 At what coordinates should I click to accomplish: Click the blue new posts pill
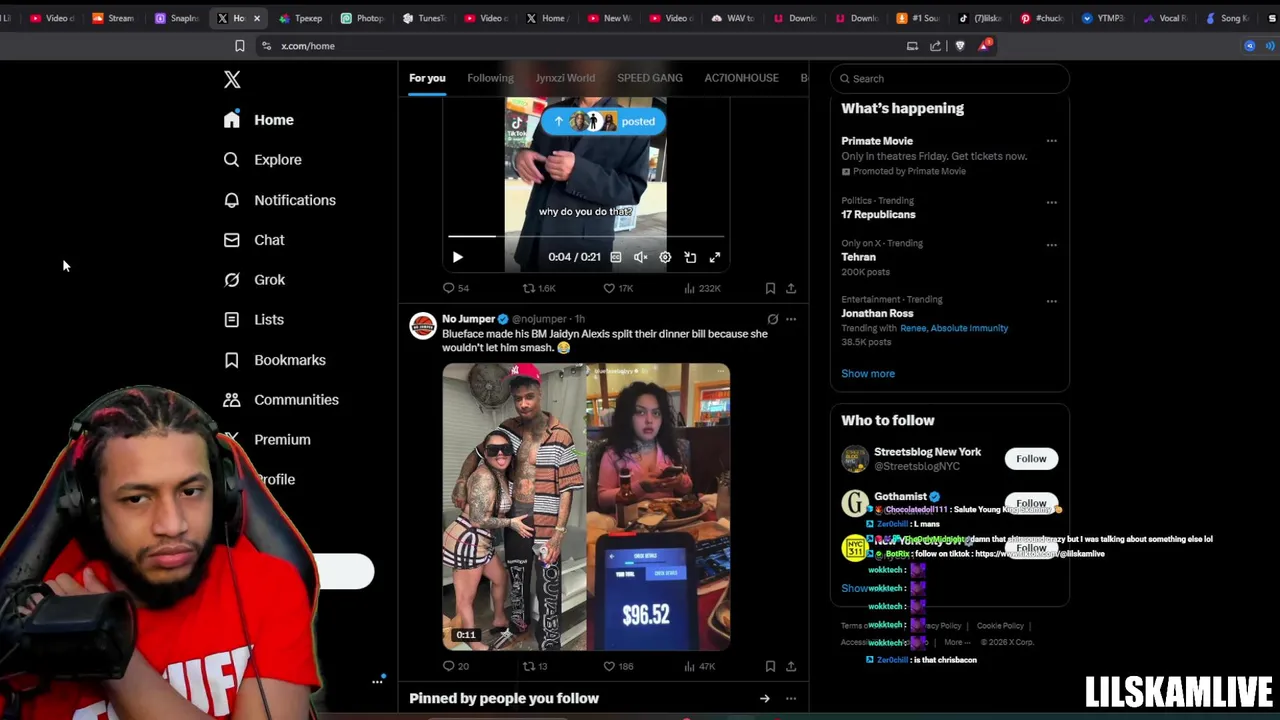click(604, 121)
